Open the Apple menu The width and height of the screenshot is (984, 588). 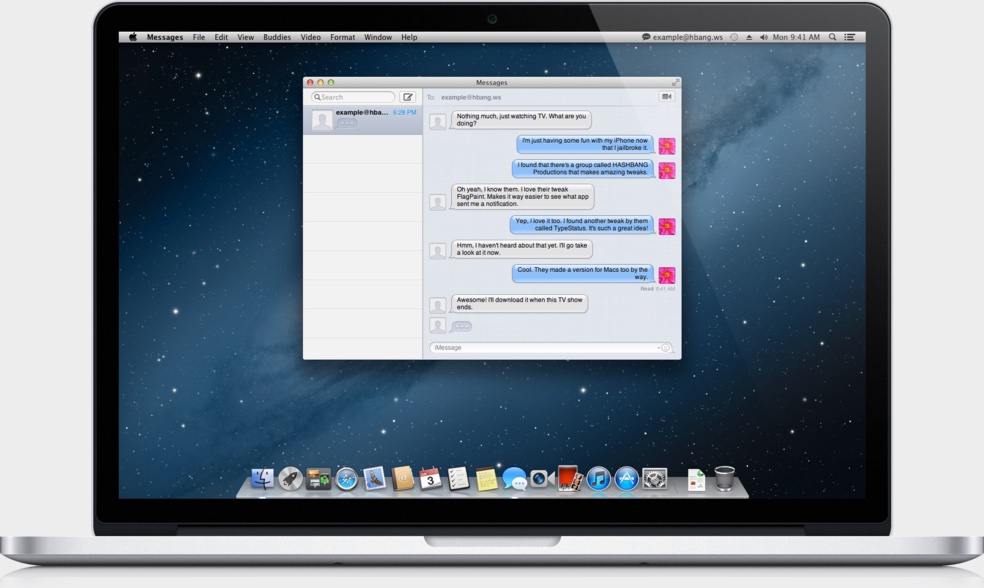133,37
